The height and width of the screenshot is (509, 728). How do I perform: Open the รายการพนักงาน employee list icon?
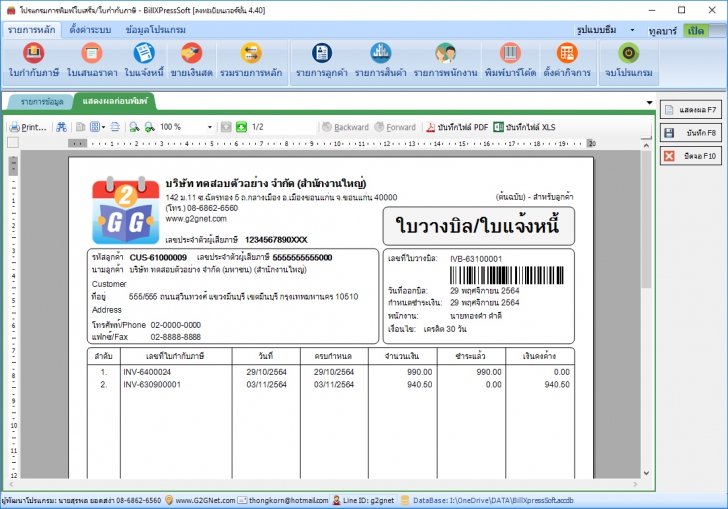point(445,60)
